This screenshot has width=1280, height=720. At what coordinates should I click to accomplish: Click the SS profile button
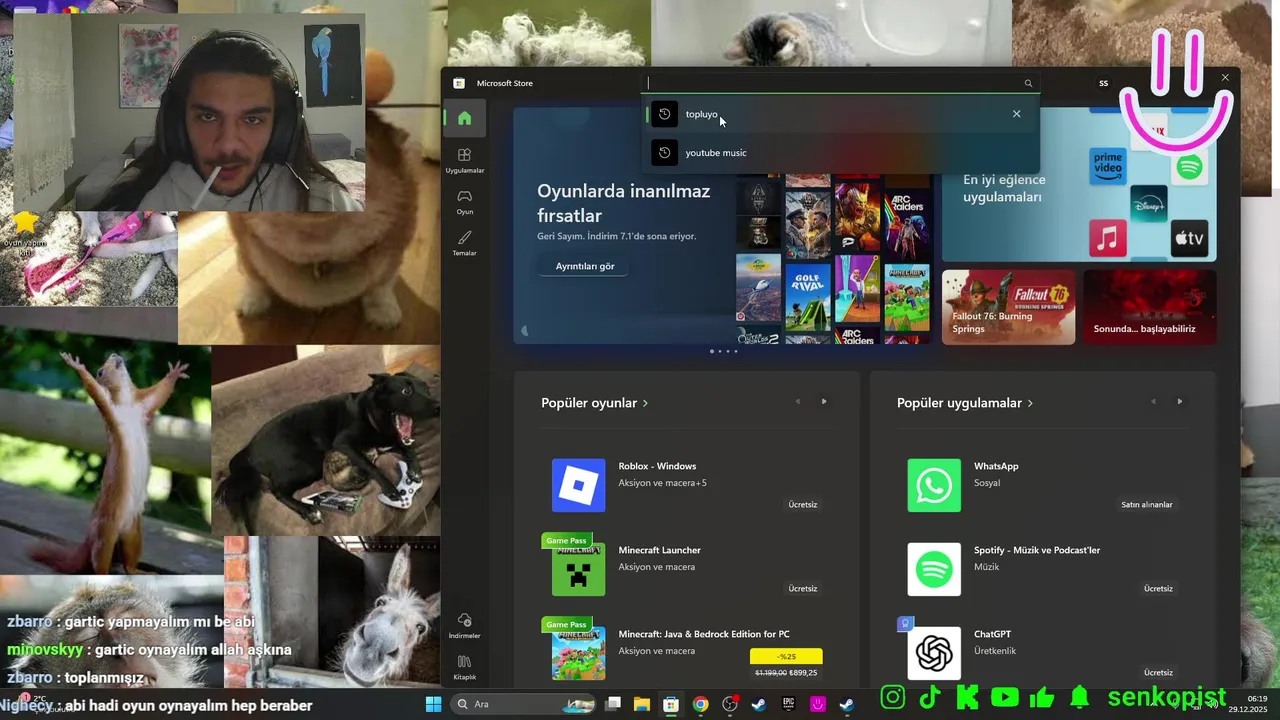click(1104, 83)
